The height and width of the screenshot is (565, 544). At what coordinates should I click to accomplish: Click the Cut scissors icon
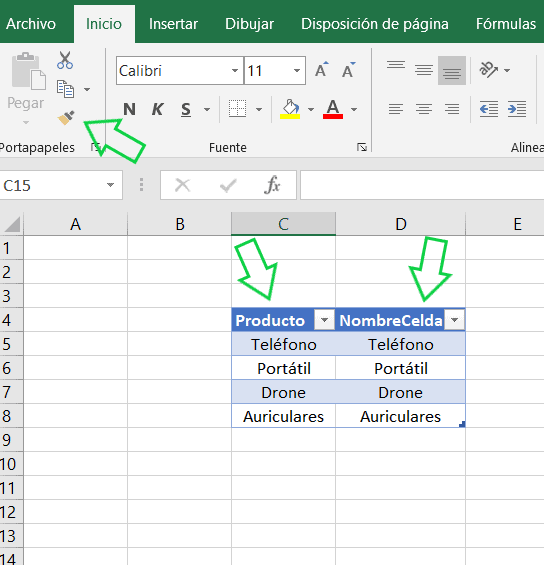(x=65, y=60)
